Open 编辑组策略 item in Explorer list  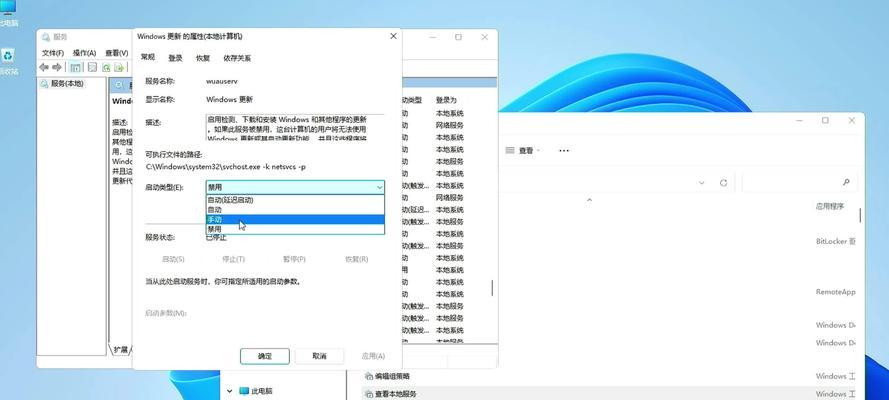392,376
